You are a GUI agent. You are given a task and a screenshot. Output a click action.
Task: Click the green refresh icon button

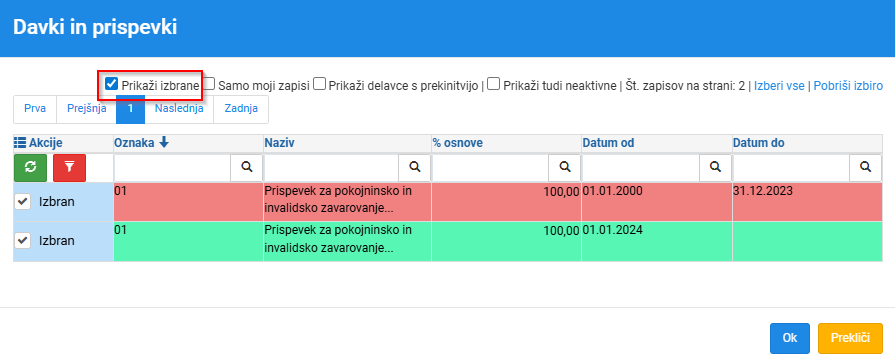31,168
